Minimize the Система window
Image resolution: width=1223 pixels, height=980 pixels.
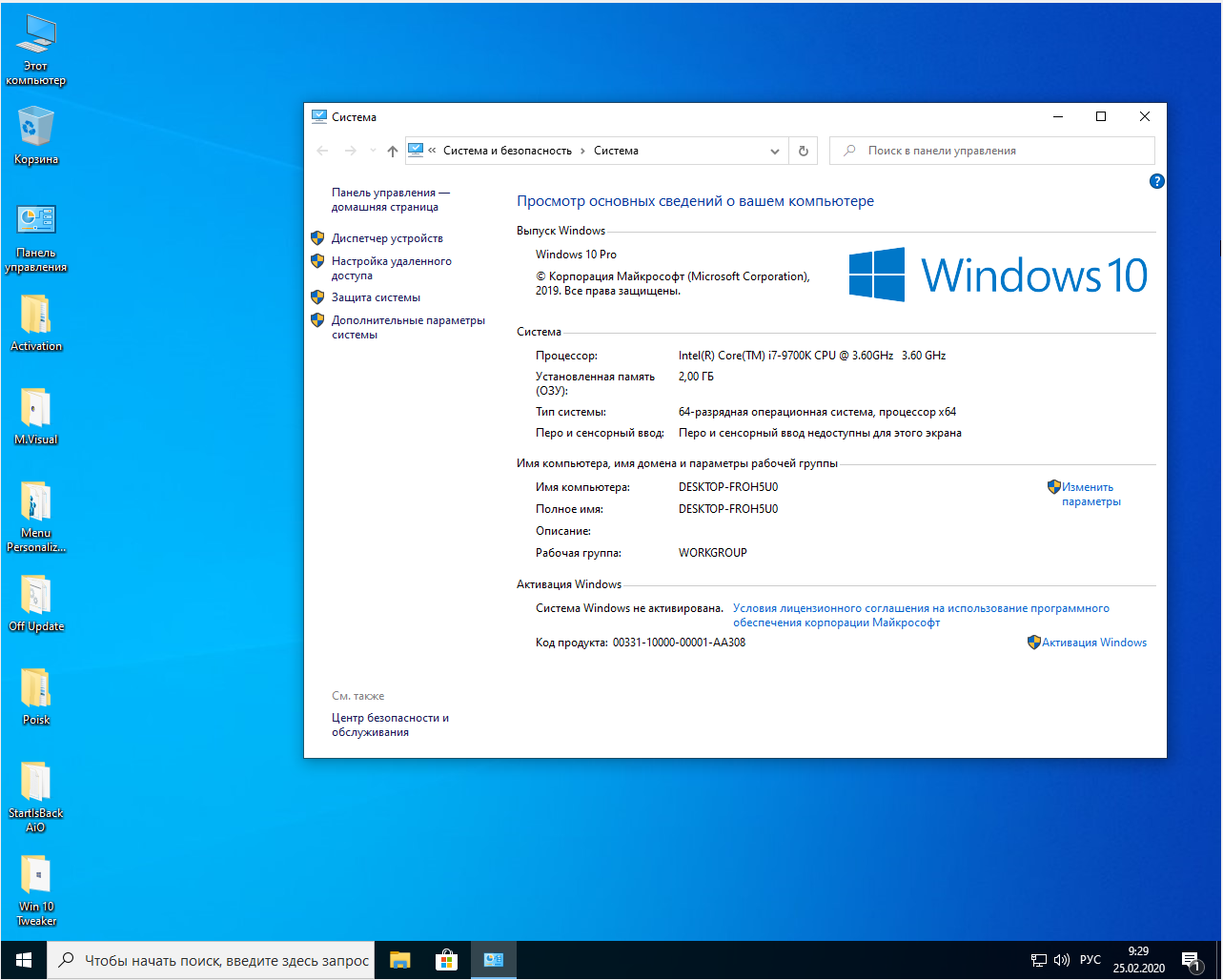coord(1058,116)
